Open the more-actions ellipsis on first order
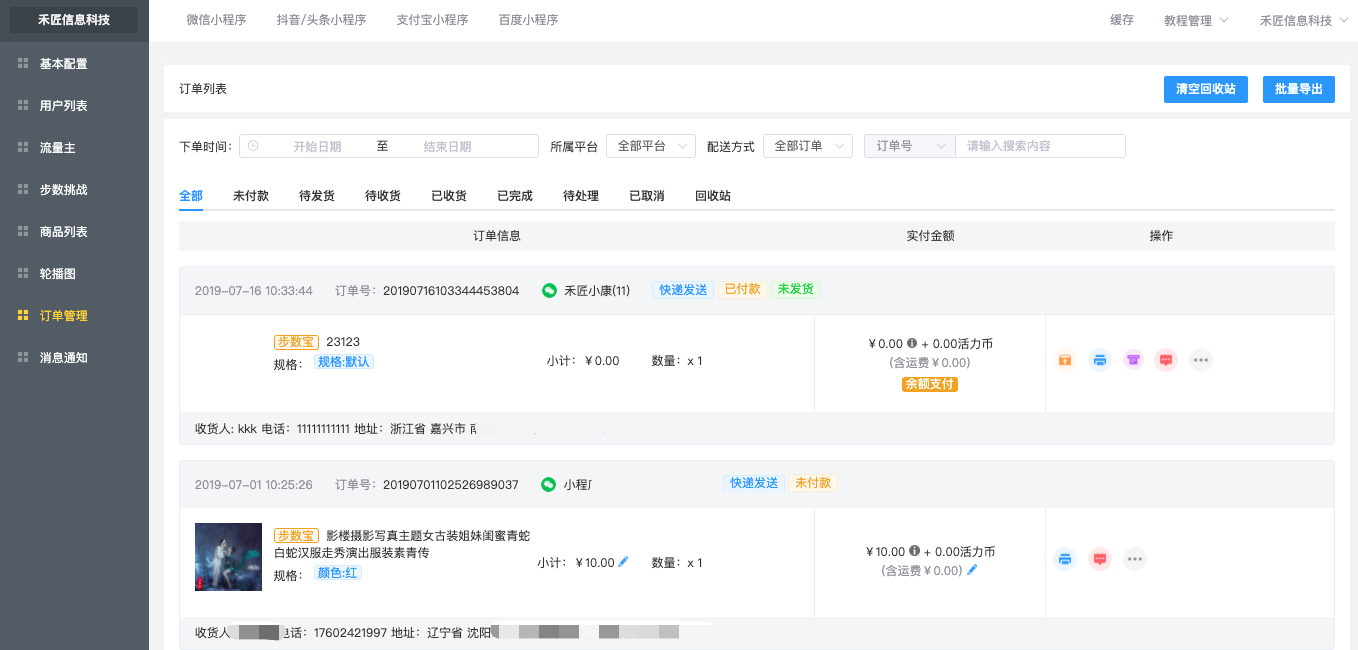 [1200, 360]
